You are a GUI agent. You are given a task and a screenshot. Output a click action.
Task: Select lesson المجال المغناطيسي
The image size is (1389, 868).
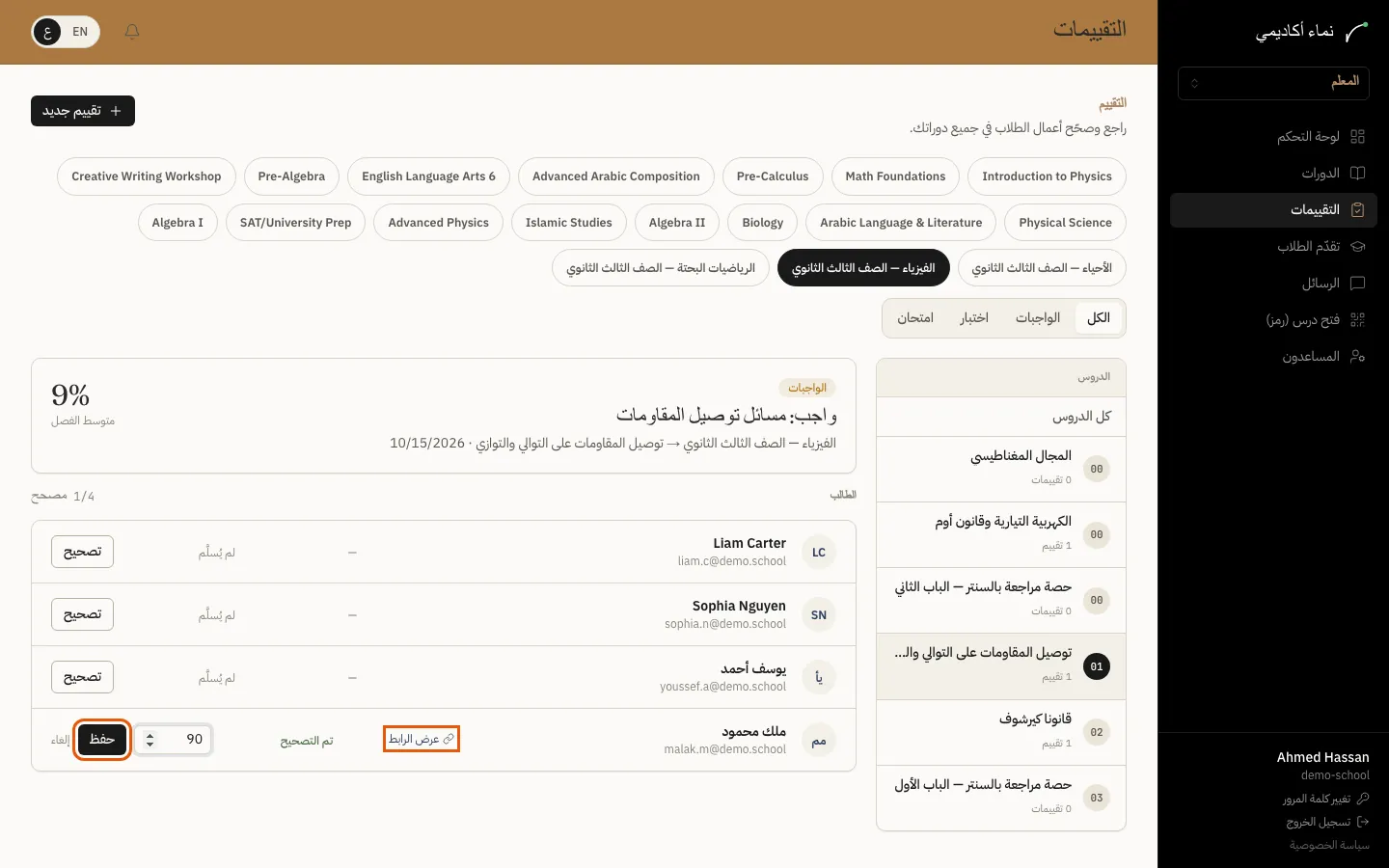tap(1001, 469)
